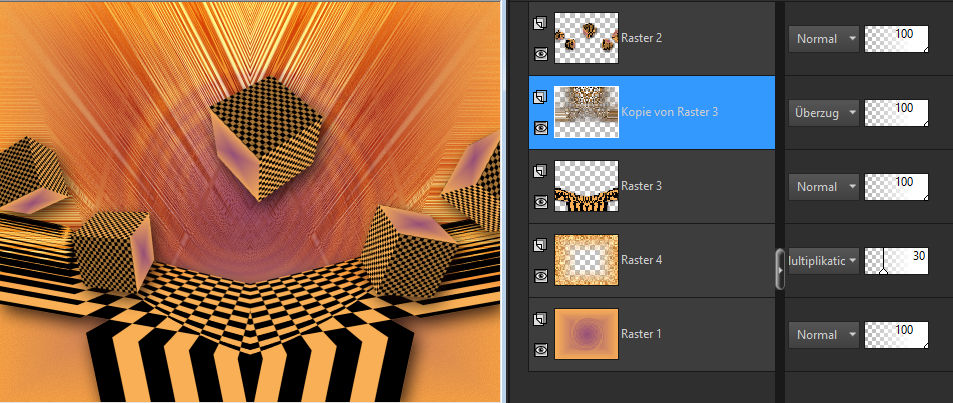The width and height of the screenshot is (953, 403).
Task: Click the panel splitter handle beside Raster 4
Action: 780,270
